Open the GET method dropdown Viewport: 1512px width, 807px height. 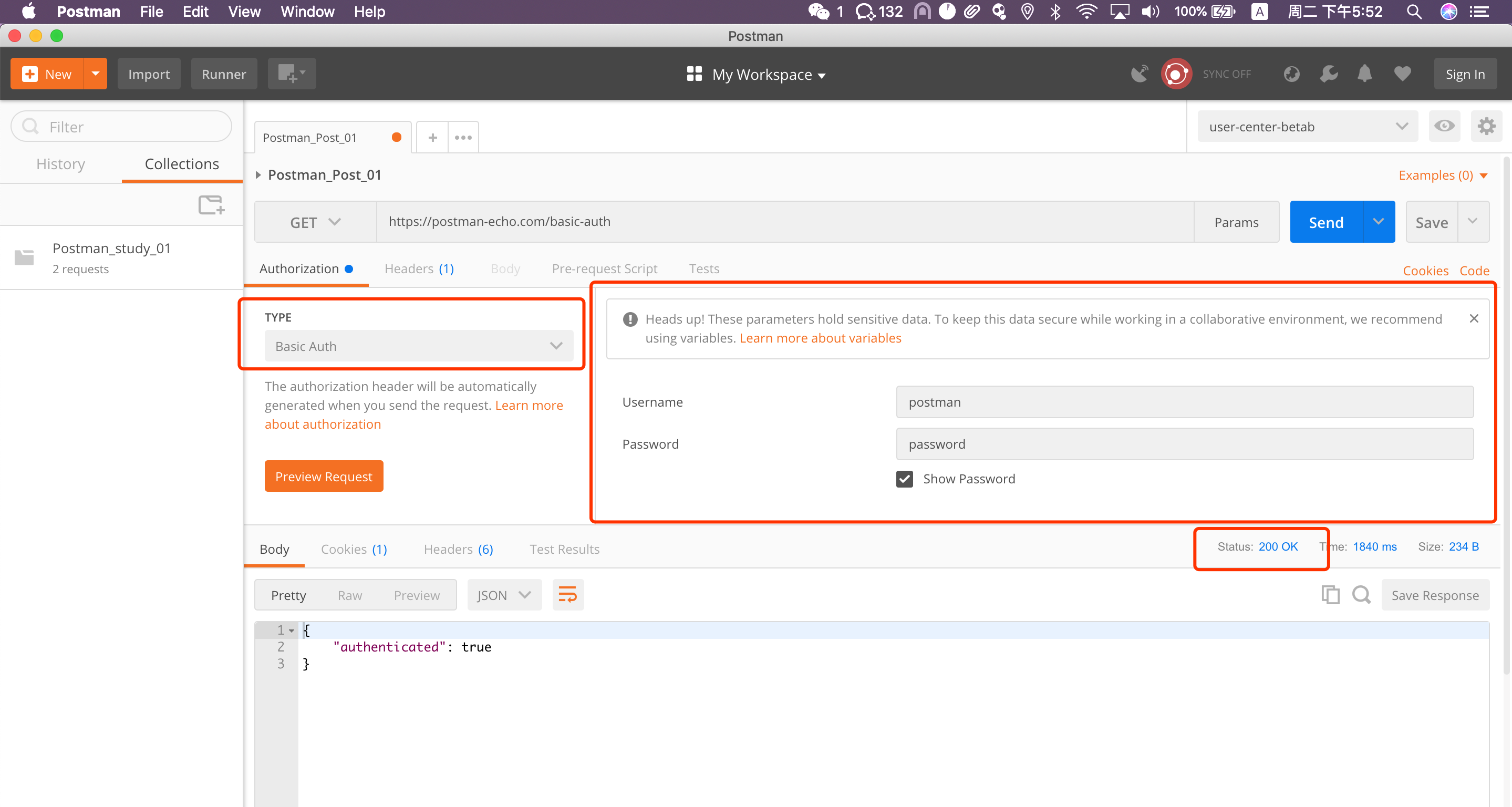click(315, 222)
